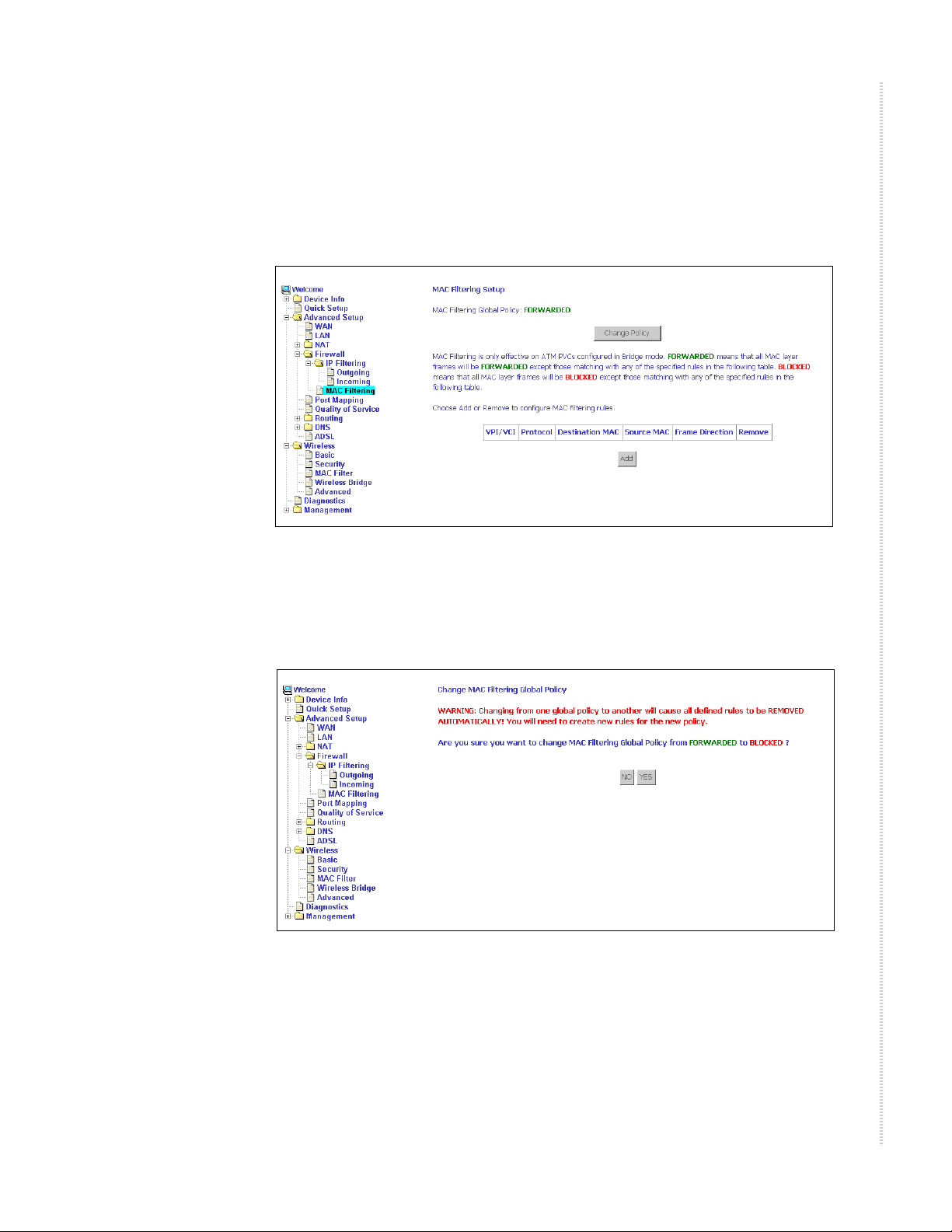The height and width of the screenshot is (1232, 952).
Task: Select highlighted MAC Filtering entry in setup screen tree
Action: click(350, 391)
